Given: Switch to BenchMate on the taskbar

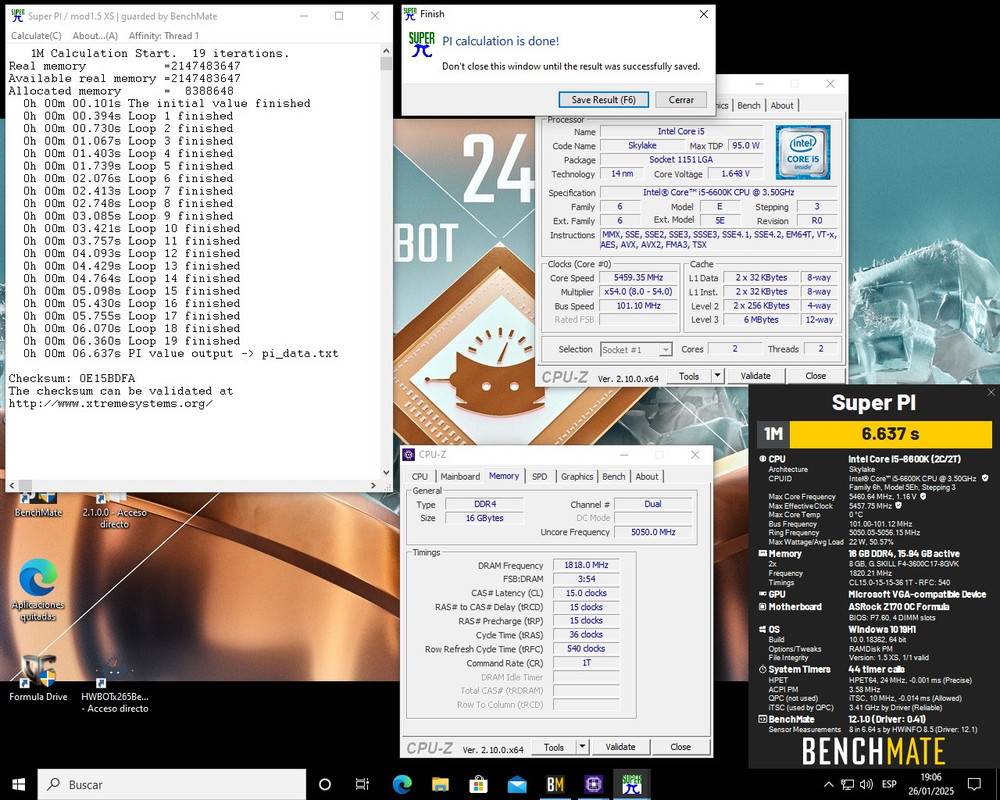Looking at the screenshot, I should click(x=555, y=784).
